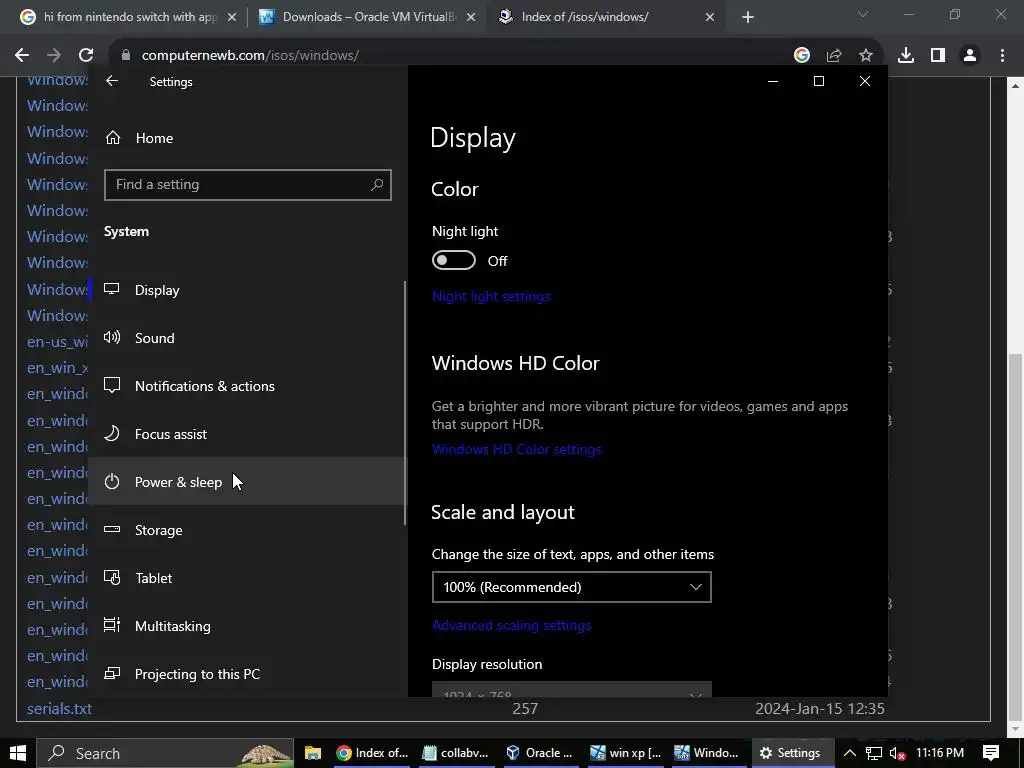Open Chrome profile icon
Viewport: 1024px width, 768px height.
point(970,56)
